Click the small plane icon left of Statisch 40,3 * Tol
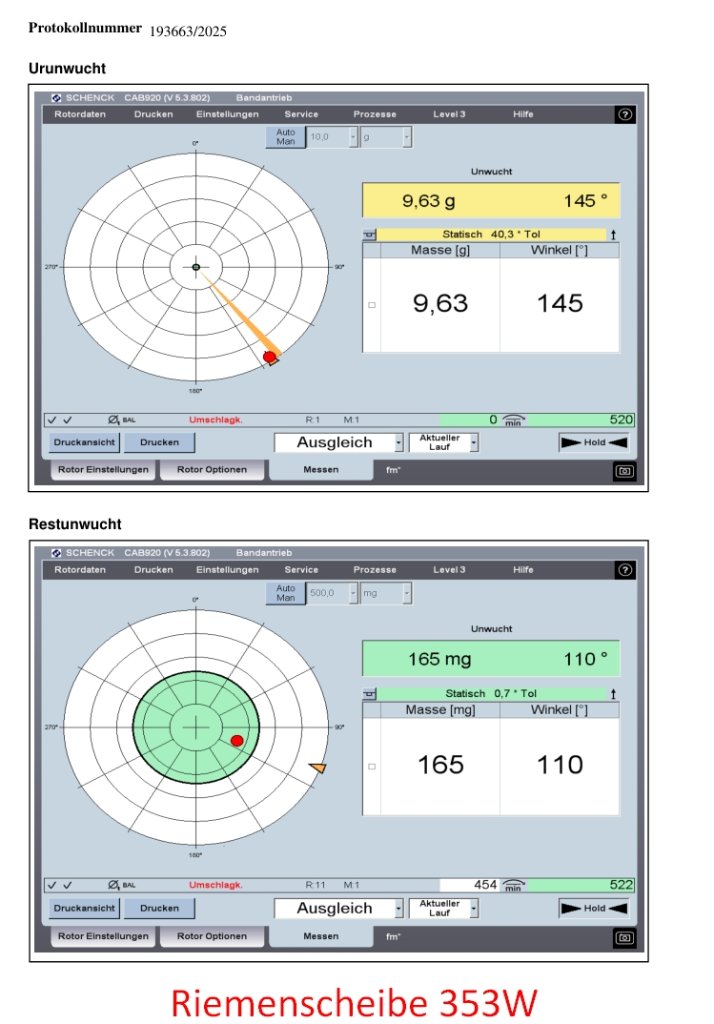This screenshot has height=1024, width=714. point(370,235)
